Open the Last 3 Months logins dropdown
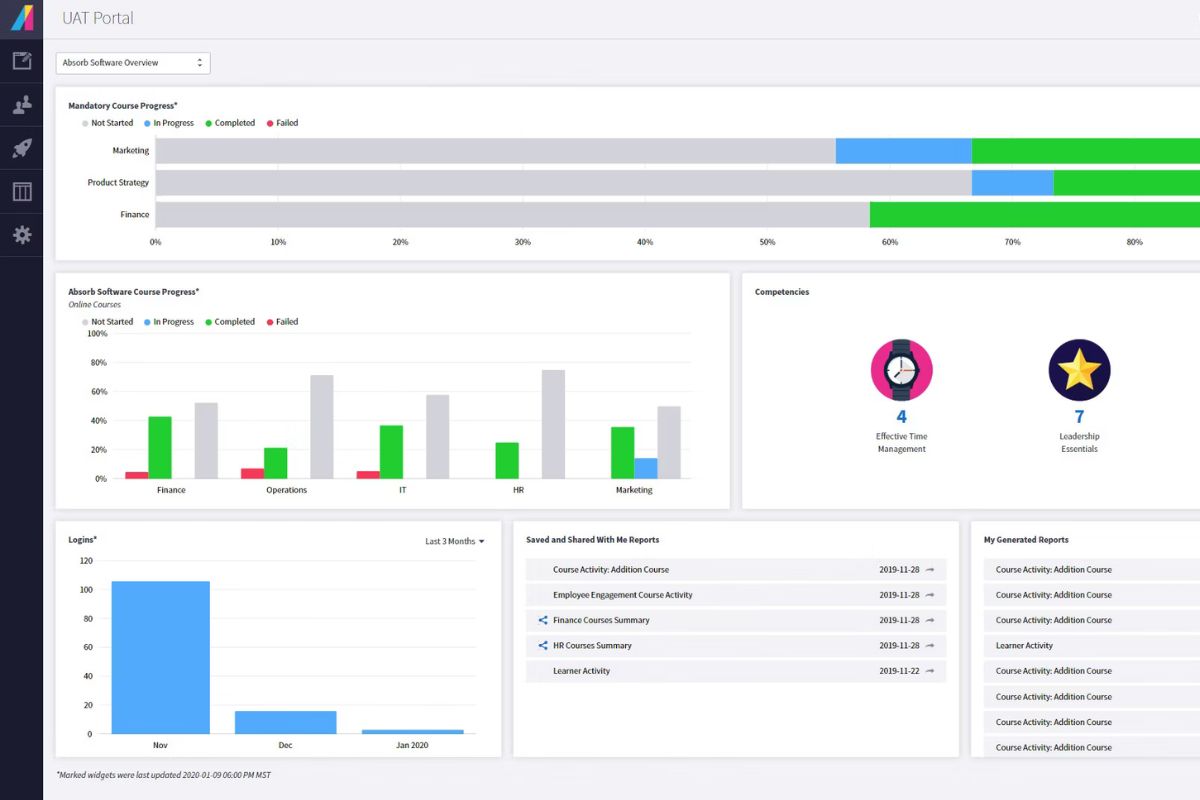Image resolution: width=1200 pixels, height=800 pixels. tap(455, 541)
